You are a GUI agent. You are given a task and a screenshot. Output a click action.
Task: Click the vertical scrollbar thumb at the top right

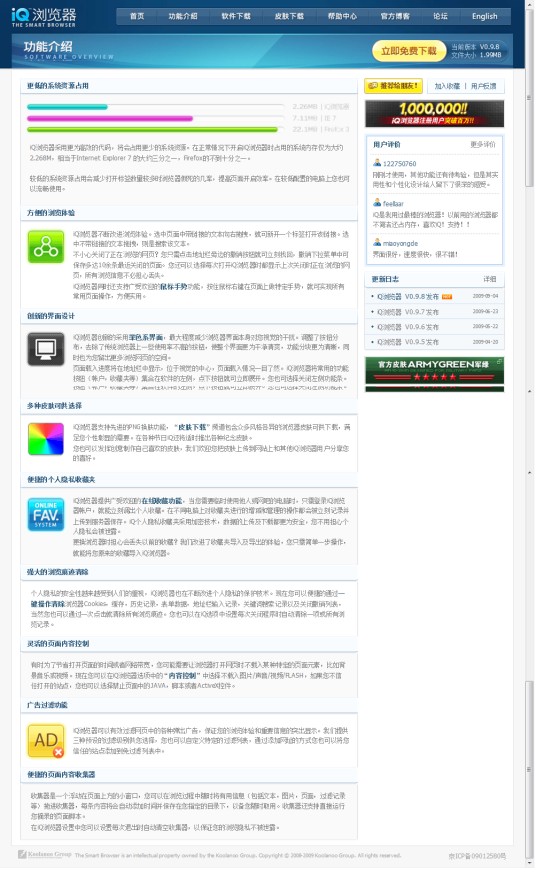click(x=529, y=98)
